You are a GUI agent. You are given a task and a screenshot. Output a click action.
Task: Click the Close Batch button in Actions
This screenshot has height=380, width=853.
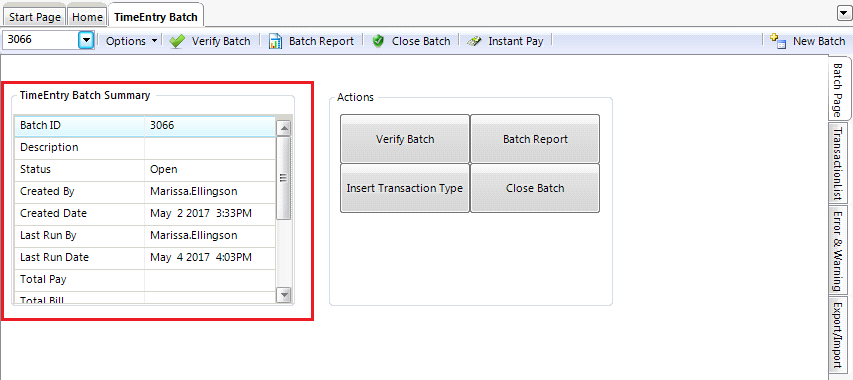pyautogui.click(x=535, y=188)
